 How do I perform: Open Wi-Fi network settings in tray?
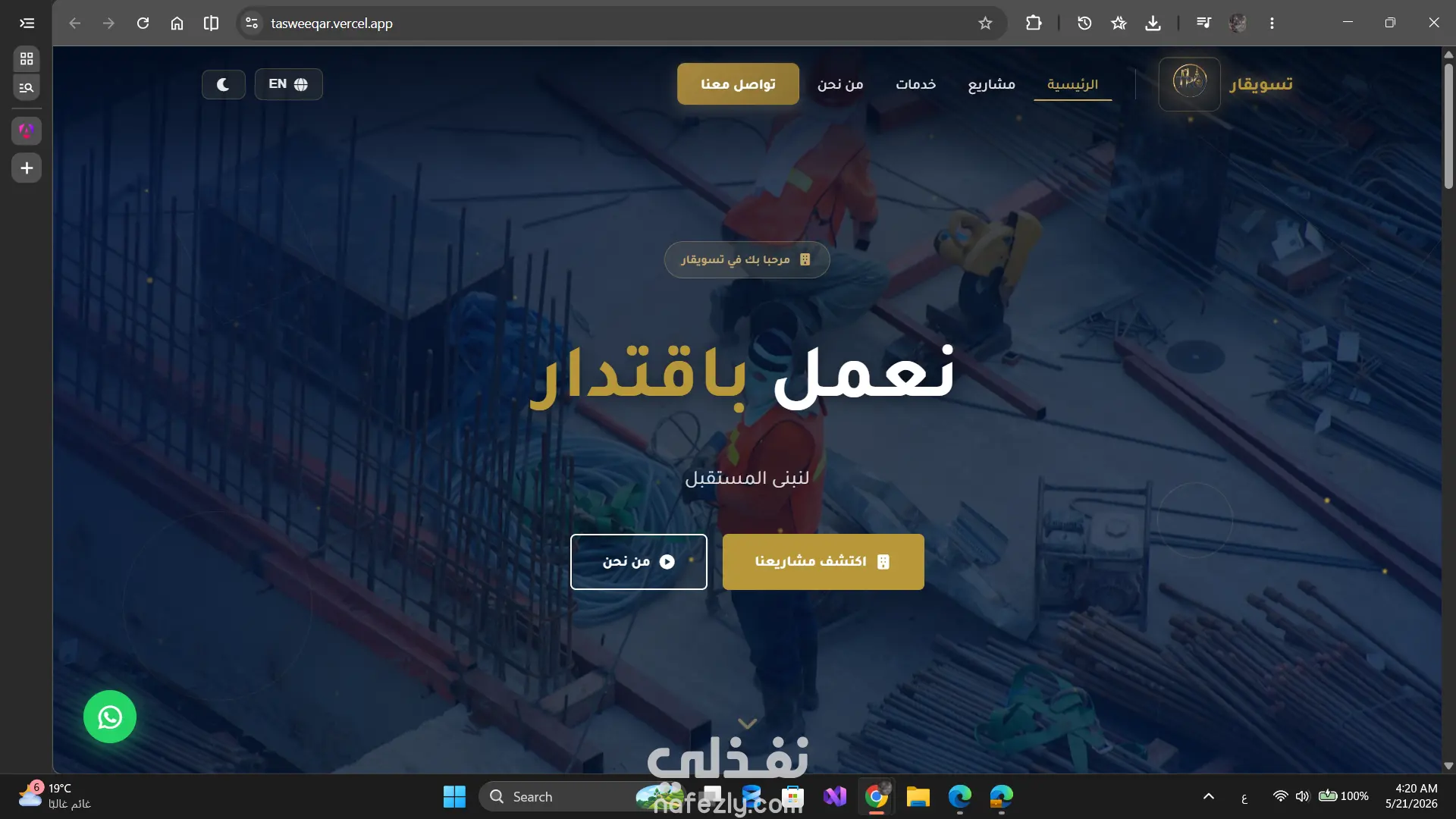[x=1280, y=796]
